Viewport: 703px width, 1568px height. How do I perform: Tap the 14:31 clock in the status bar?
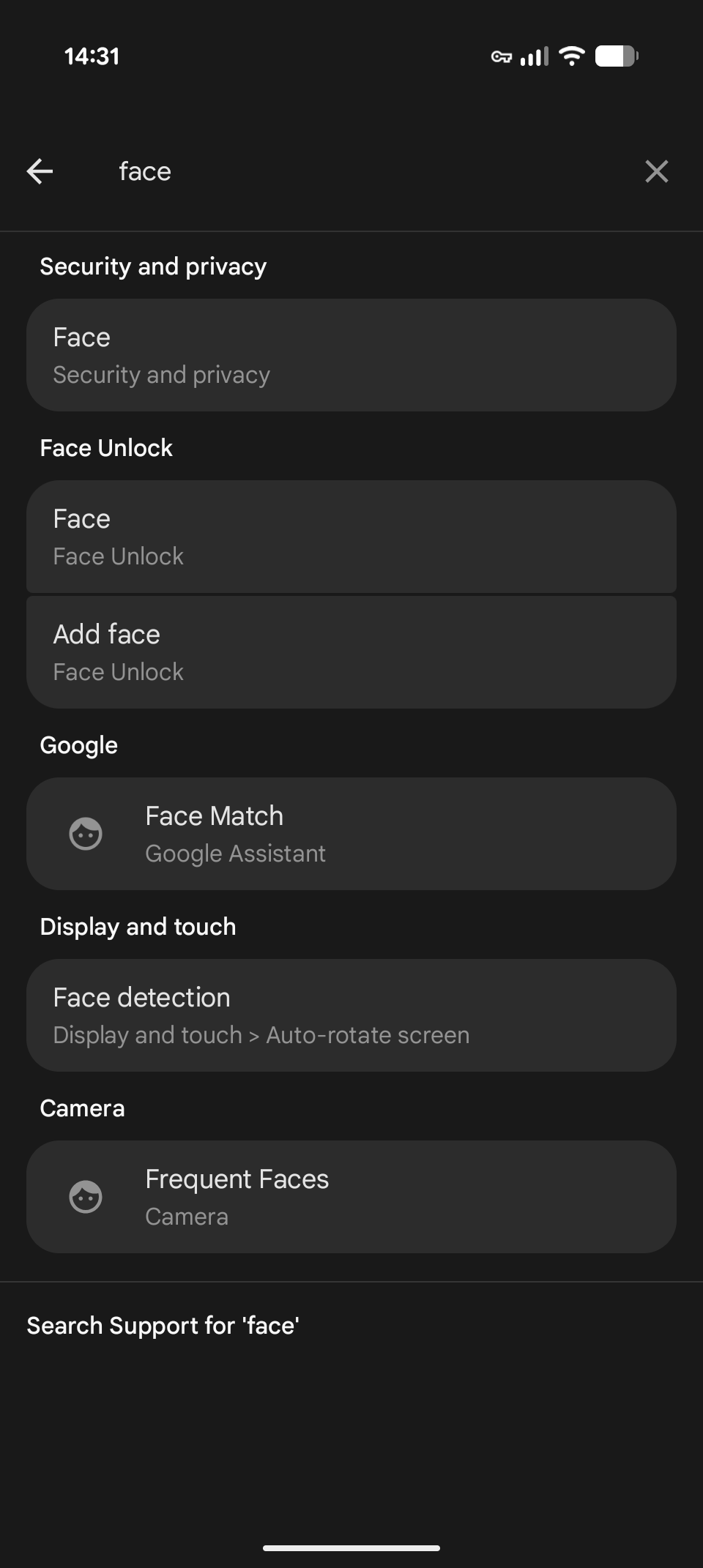[x=92, y=56]
